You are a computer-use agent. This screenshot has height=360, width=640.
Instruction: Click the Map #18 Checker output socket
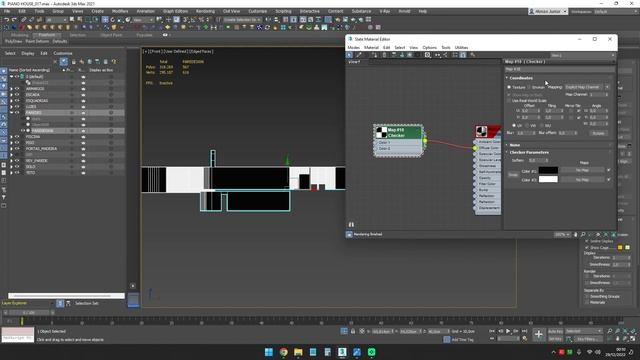[425, 141]
